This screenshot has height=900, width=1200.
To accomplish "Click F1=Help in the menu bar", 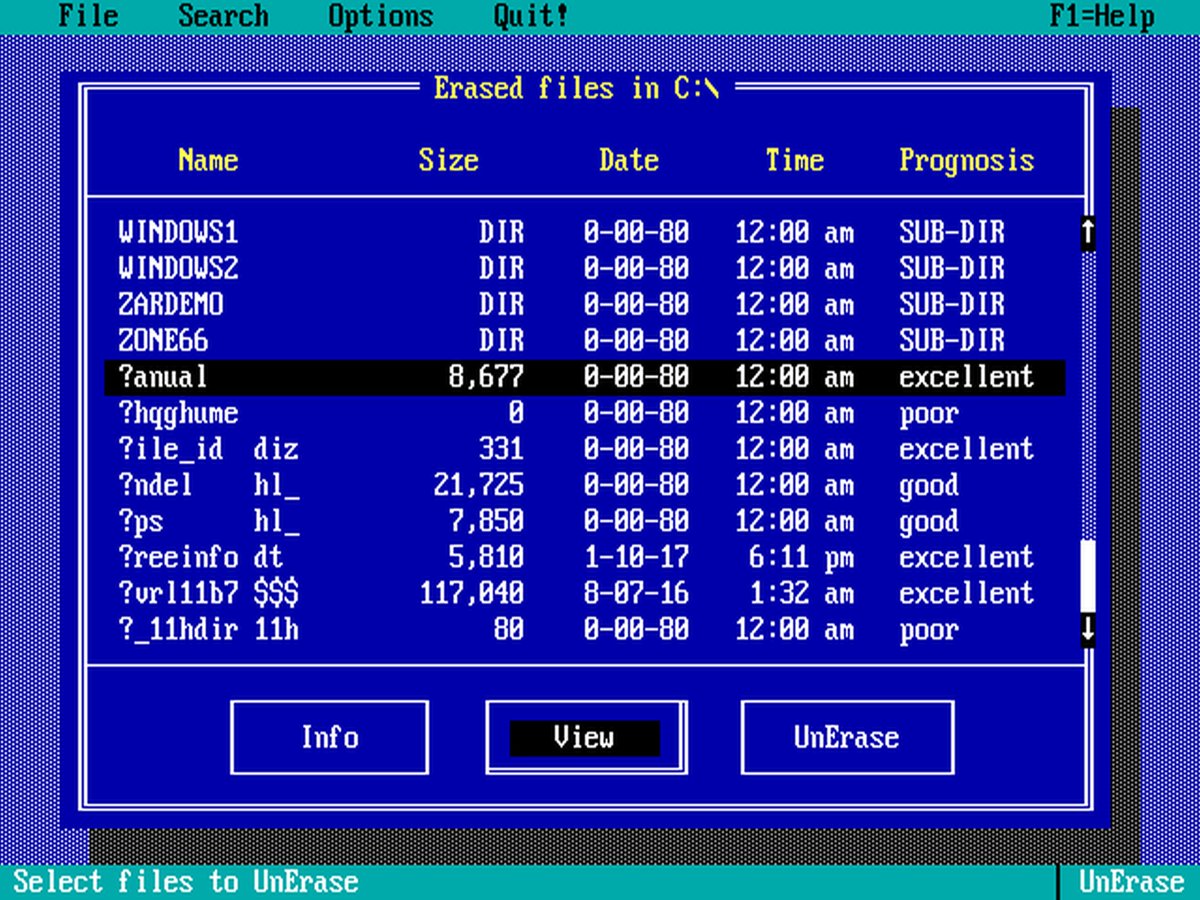I will [1102, 16].
